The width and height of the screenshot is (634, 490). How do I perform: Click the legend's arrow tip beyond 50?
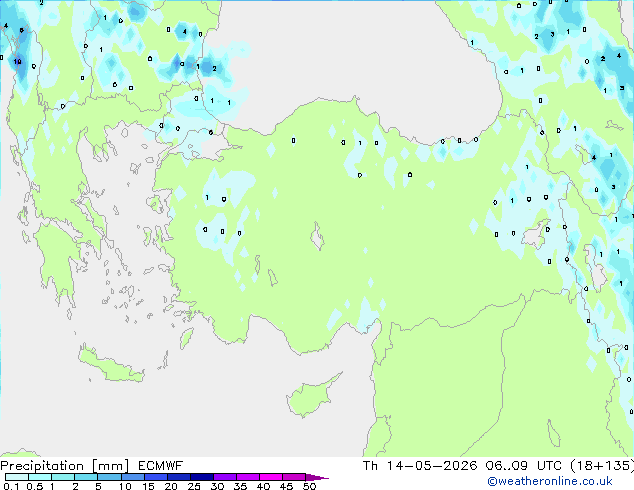click(x=317, y=477)
